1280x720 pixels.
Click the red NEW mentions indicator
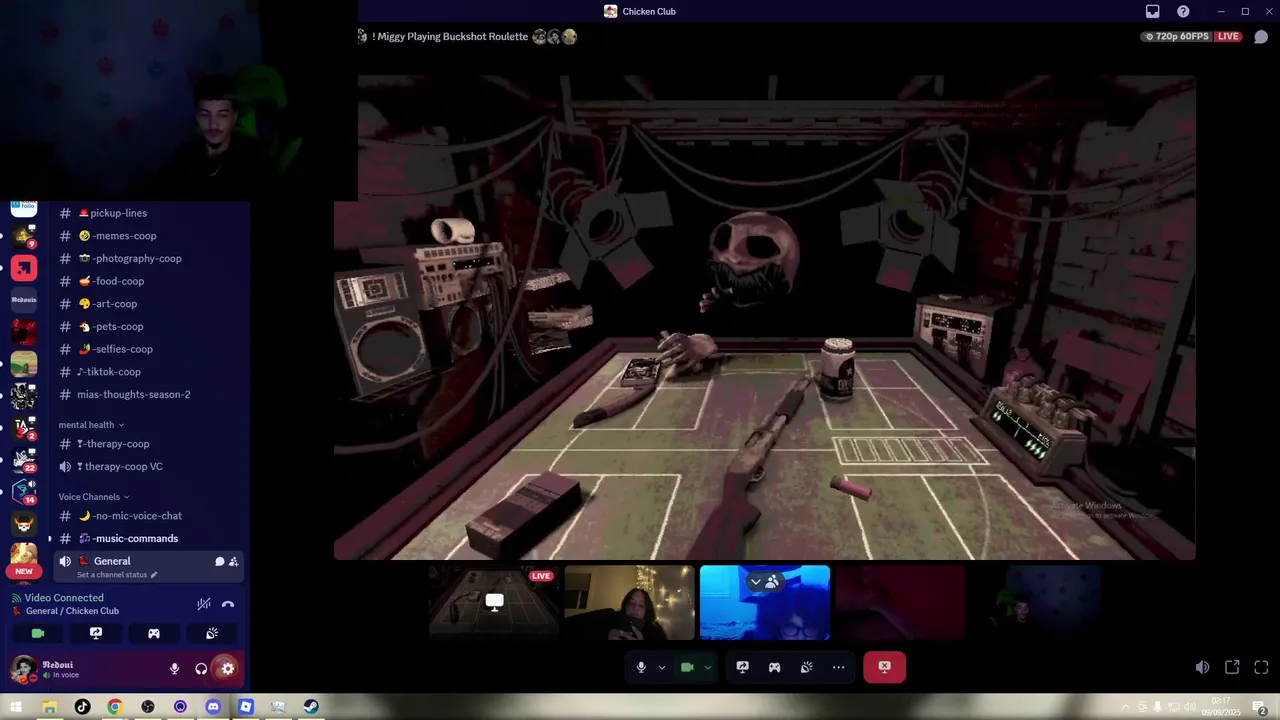[x=24, y=571]
